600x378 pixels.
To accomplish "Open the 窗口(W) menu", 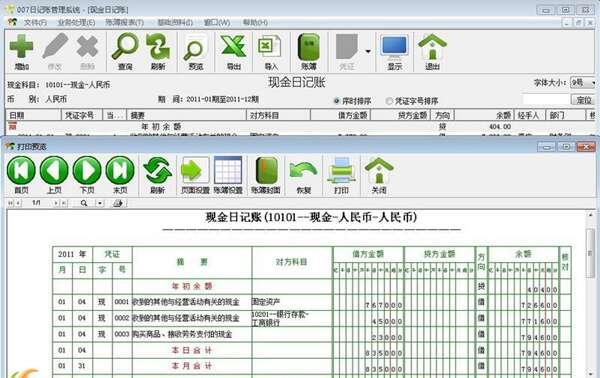I will (217, 23).
